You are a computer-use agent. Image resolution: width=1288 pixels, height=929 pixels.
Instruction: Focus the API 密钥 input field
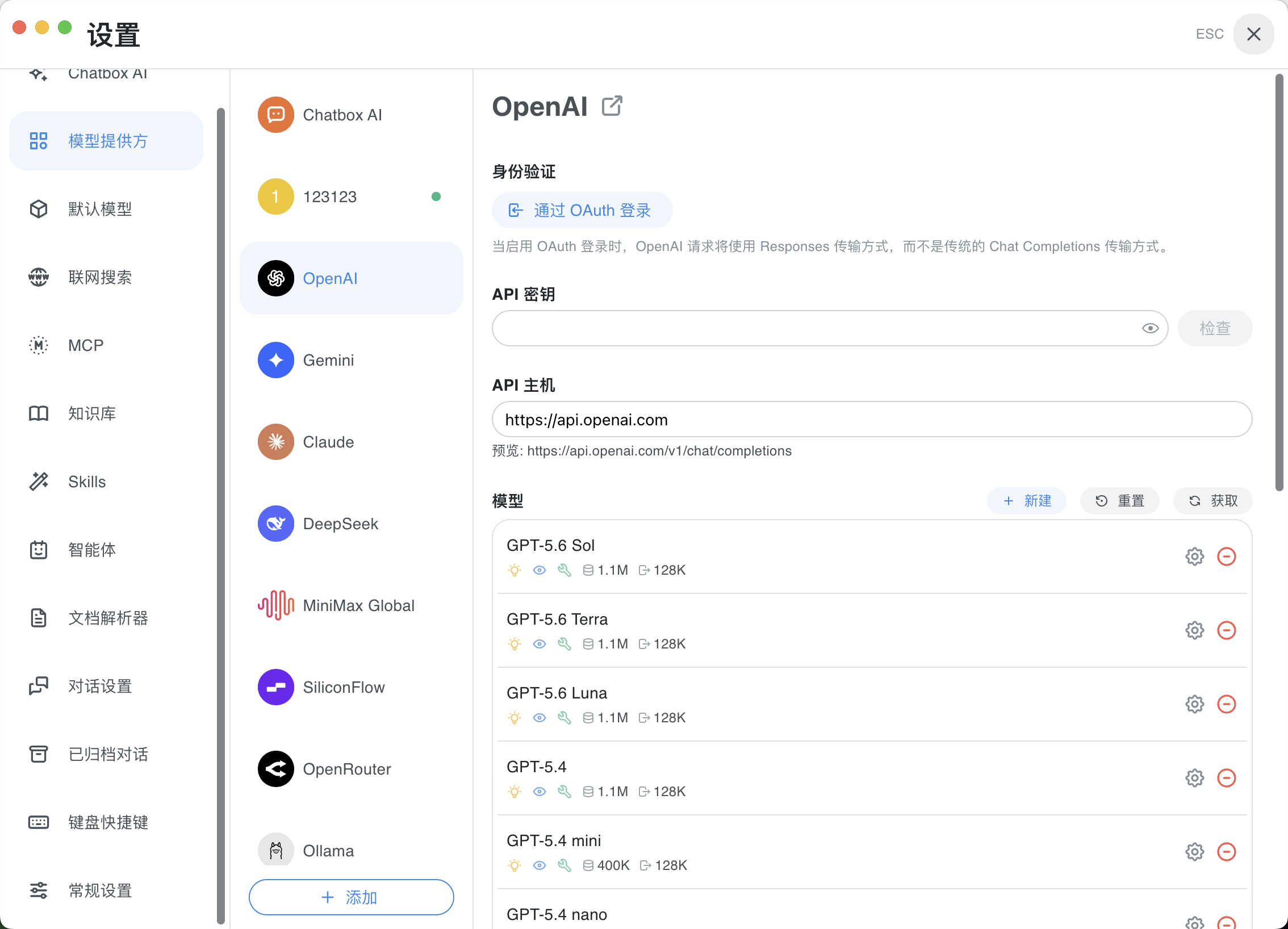click(x=830, y=328)
